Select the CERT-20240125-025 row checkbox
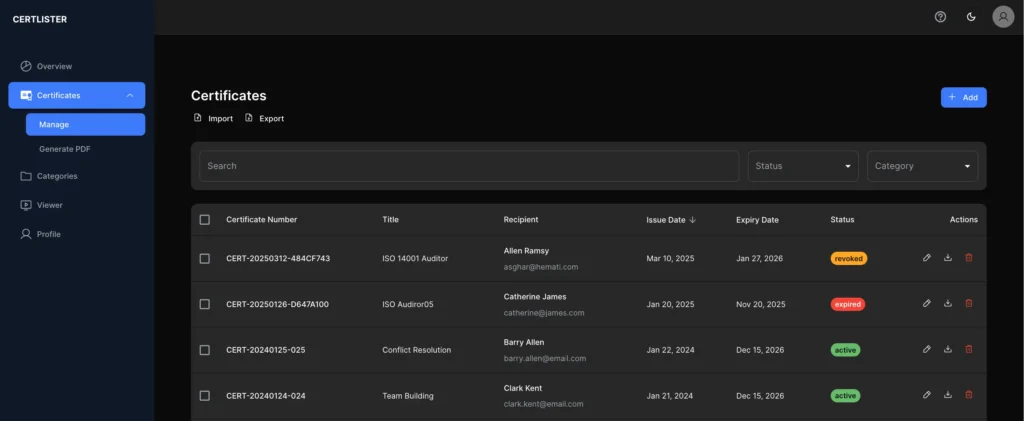 point(205,350)
